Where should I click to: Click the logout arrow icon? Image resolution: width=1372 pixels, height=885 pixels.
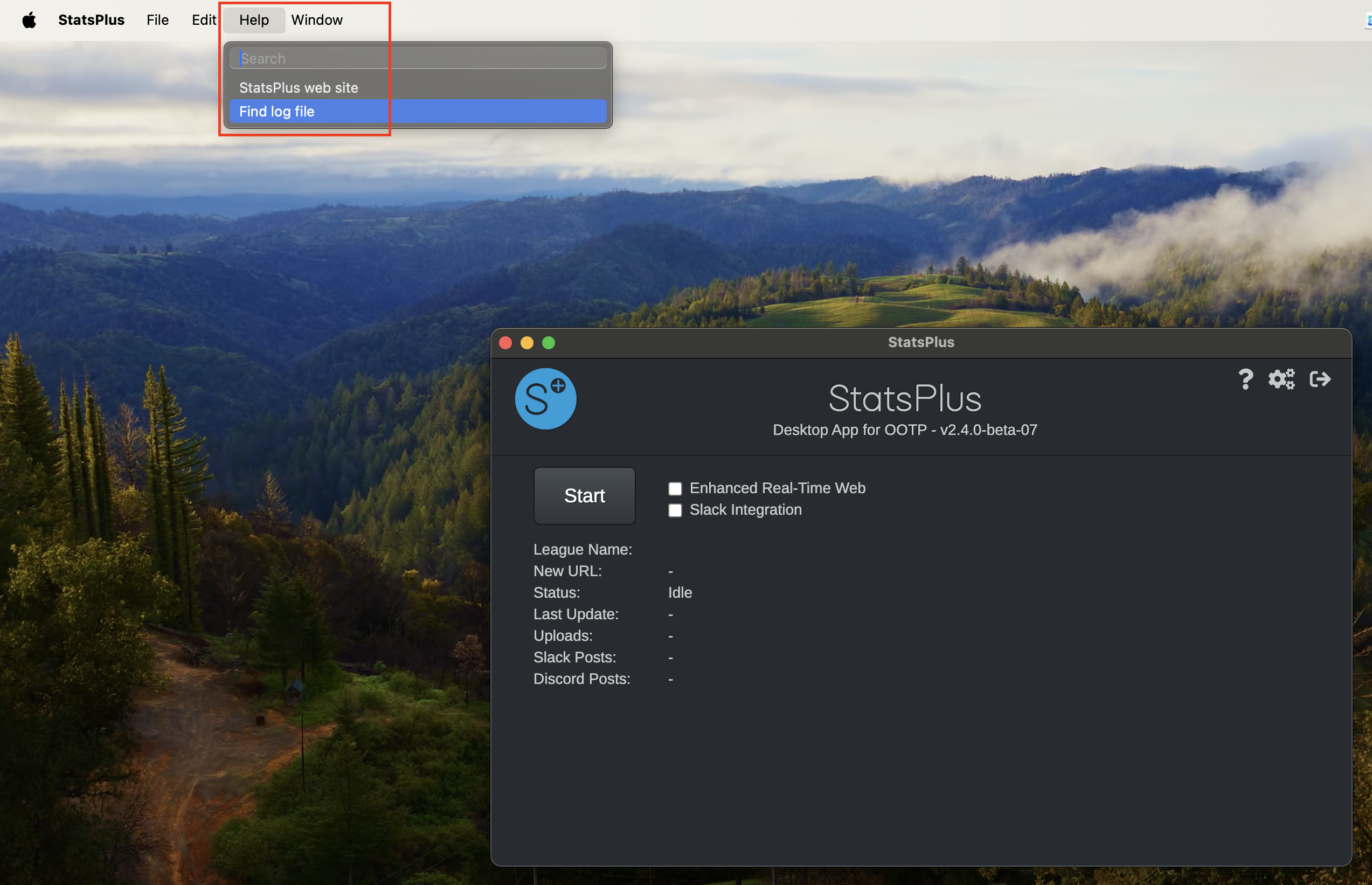pos(1320,379)
